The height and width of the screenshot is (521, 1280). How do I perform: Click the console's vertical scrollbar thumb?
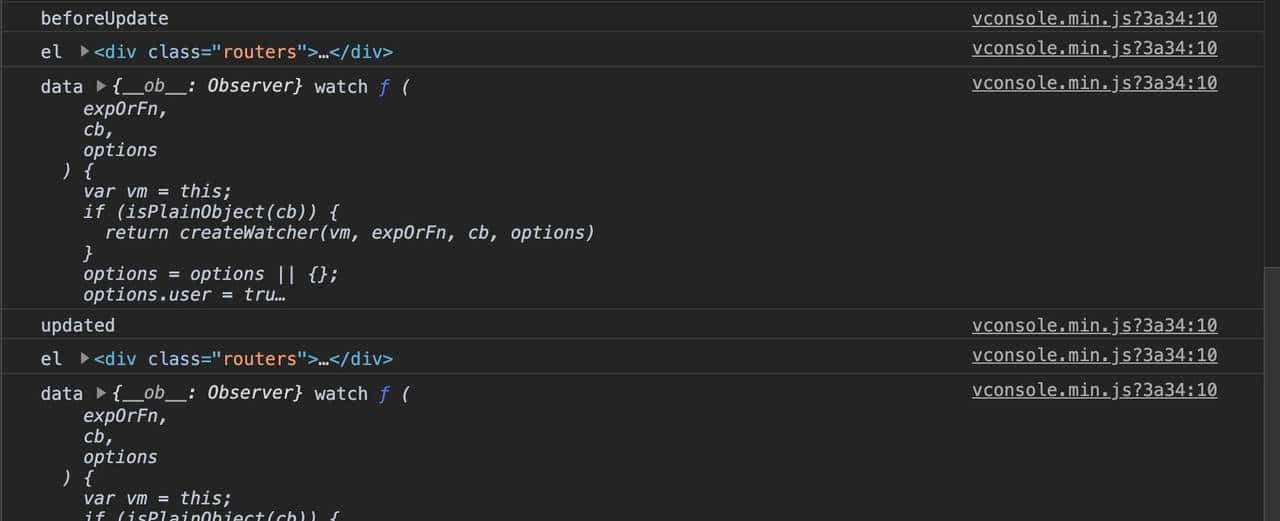[1271, 390]
